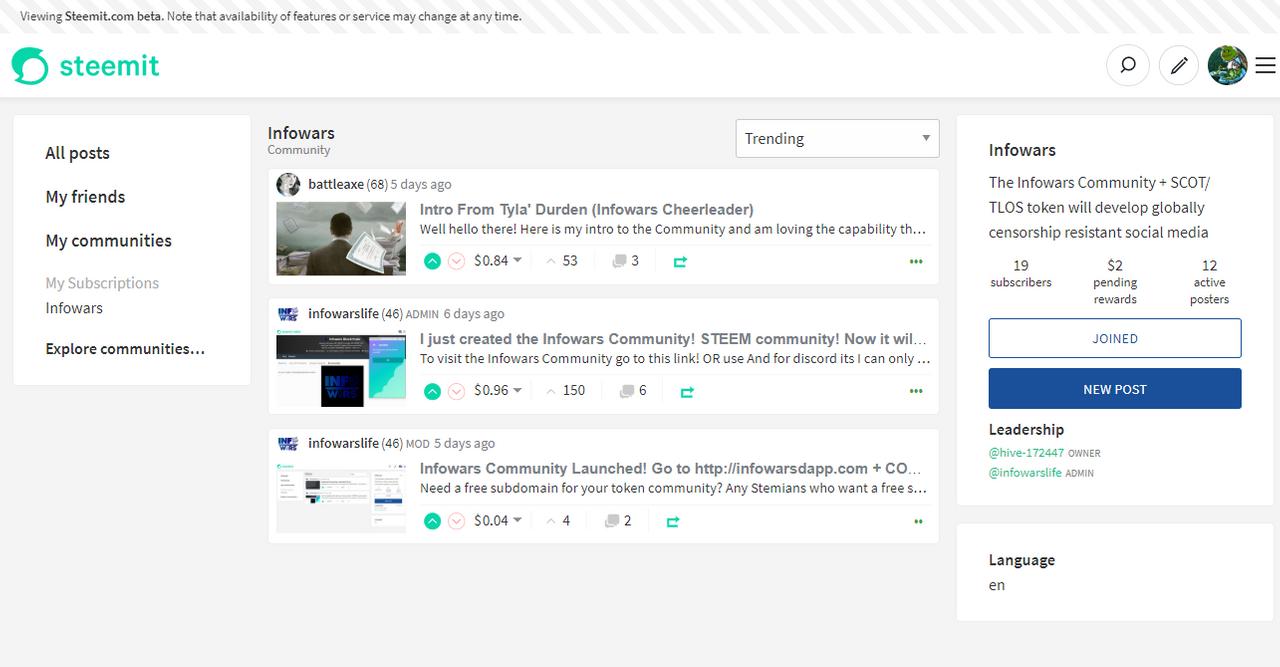Open thumbnail of the $0.96 post
This screenshot has width=1280, height=667.
coord(341,369)
